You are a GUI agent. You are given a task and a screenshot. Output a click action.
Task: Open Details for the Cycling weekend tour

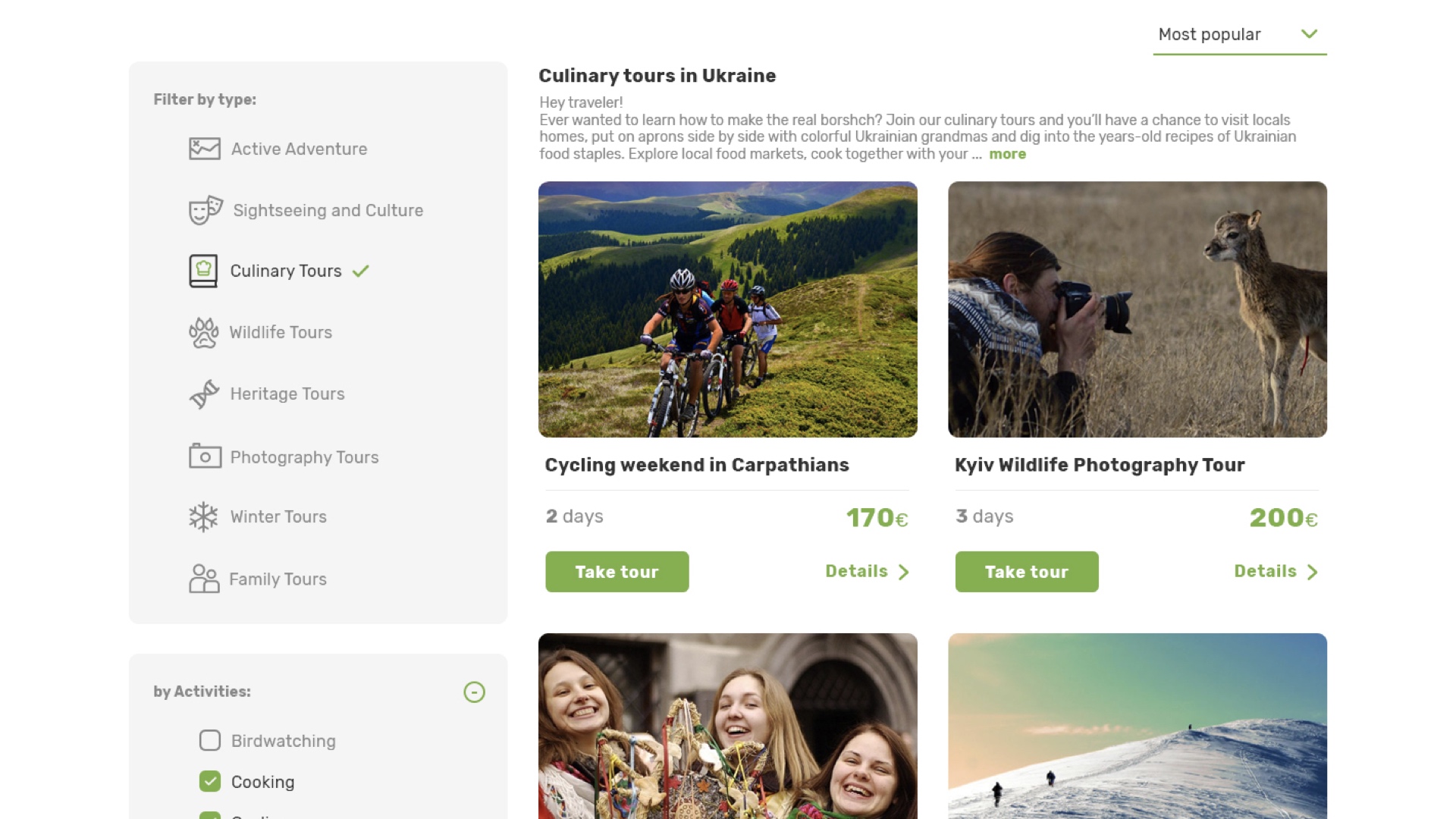[867, 572]
